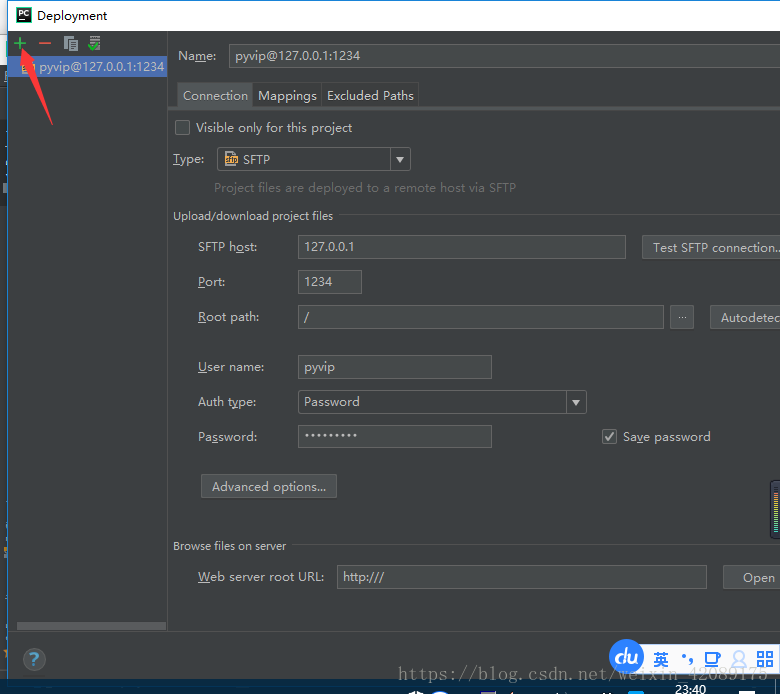Copy the selected server configuration
780x694 pixels.
click(71, 44)
